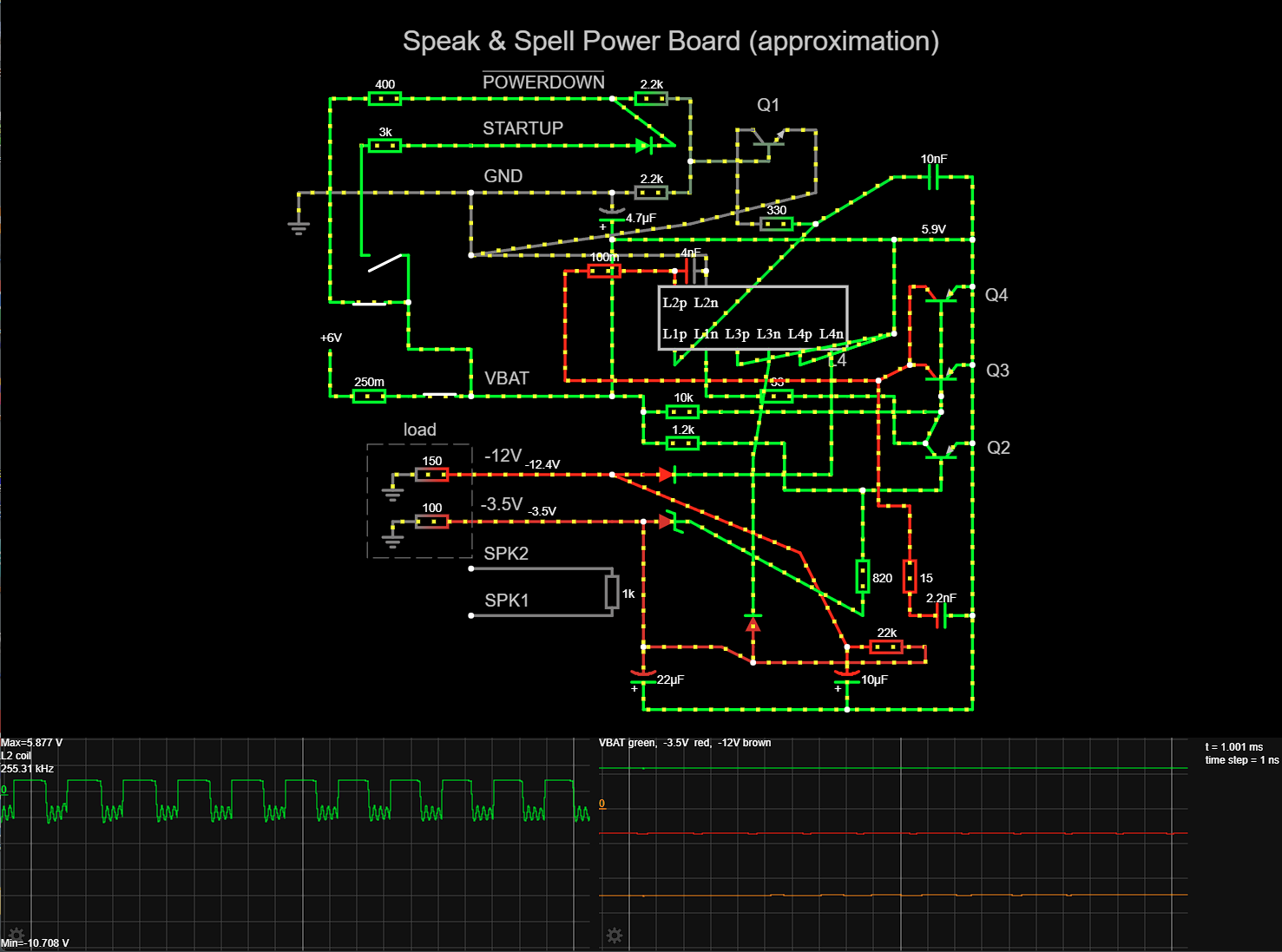Select the 150 ohm load resistor
This screenshot has width=1282, height=952.
click(x=431, y=475)
